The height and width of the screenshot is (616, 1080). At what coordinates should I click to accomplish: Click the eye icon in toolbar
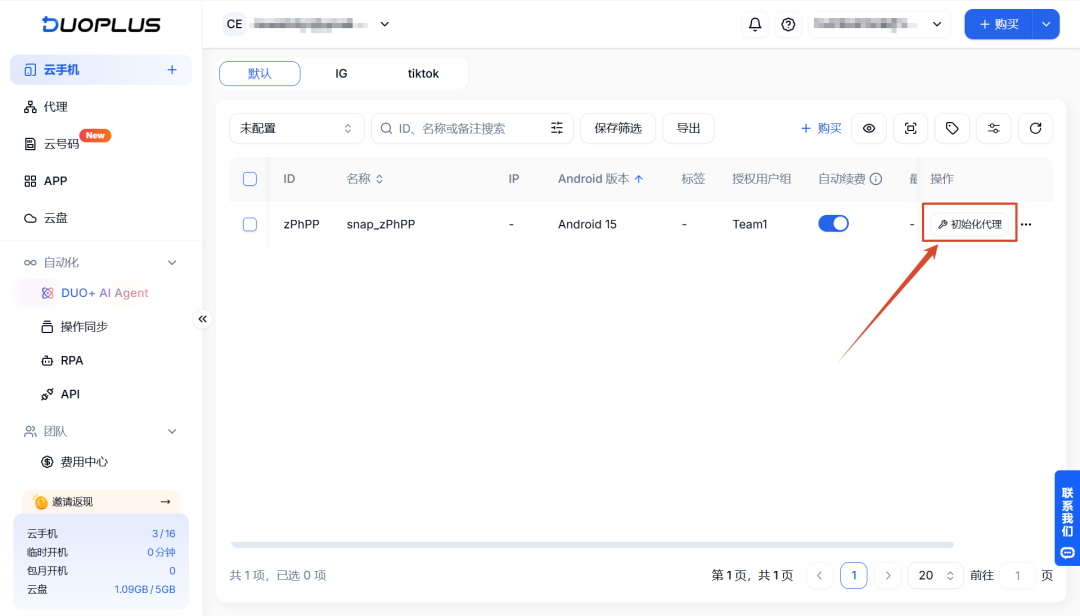click(869, 128)
